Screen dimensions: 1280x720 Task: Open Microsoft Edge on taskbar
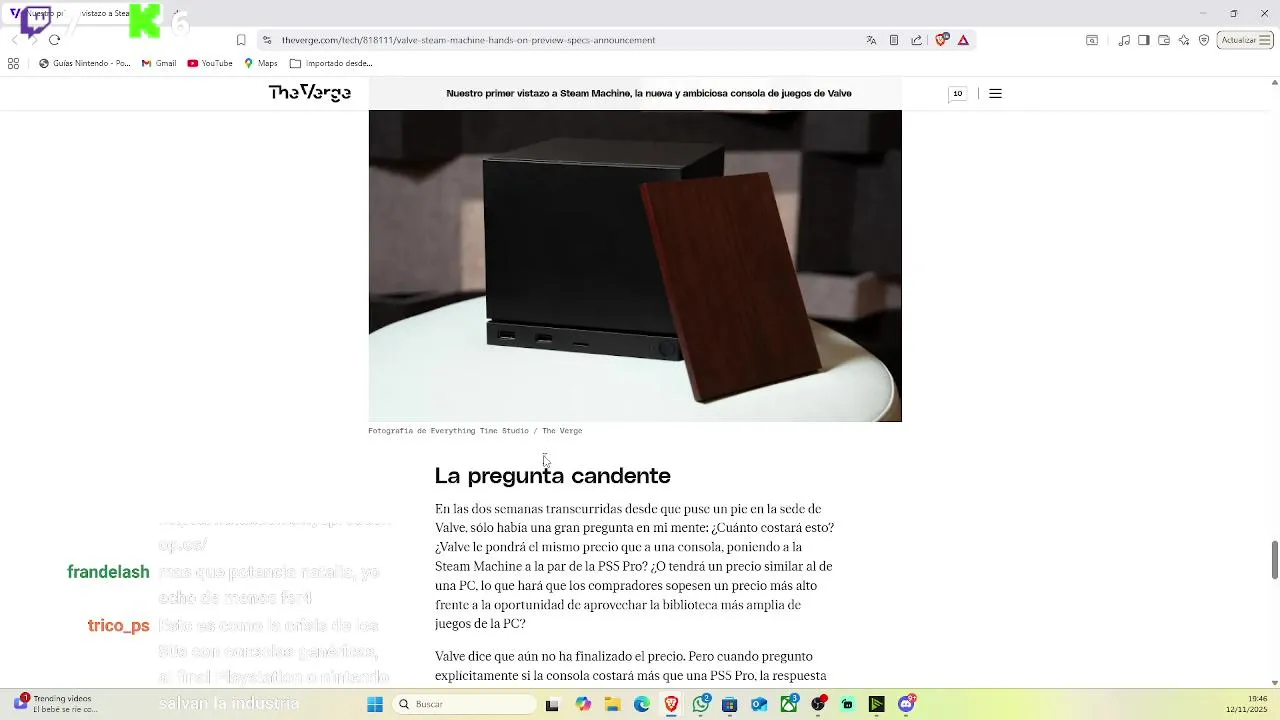click(642, 704)
